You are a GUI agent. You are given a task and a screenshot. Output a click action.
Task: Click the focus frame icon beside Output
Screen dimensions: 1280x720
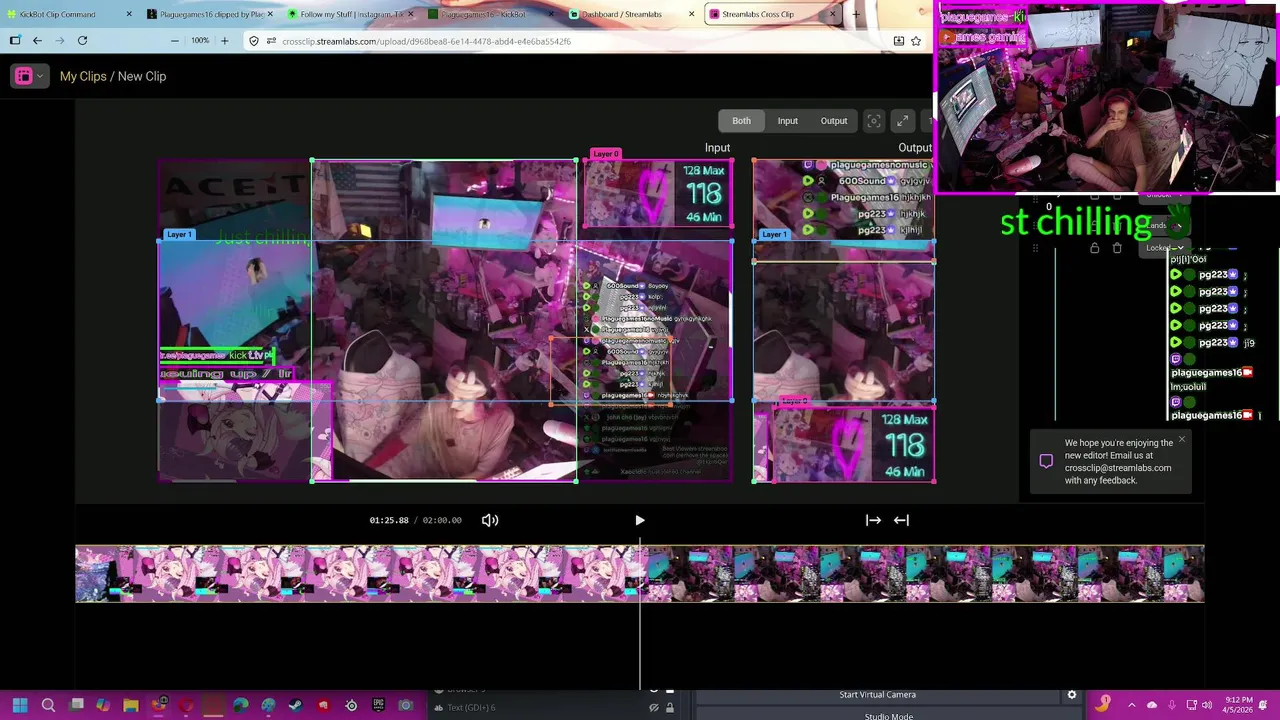coord(874,121)
